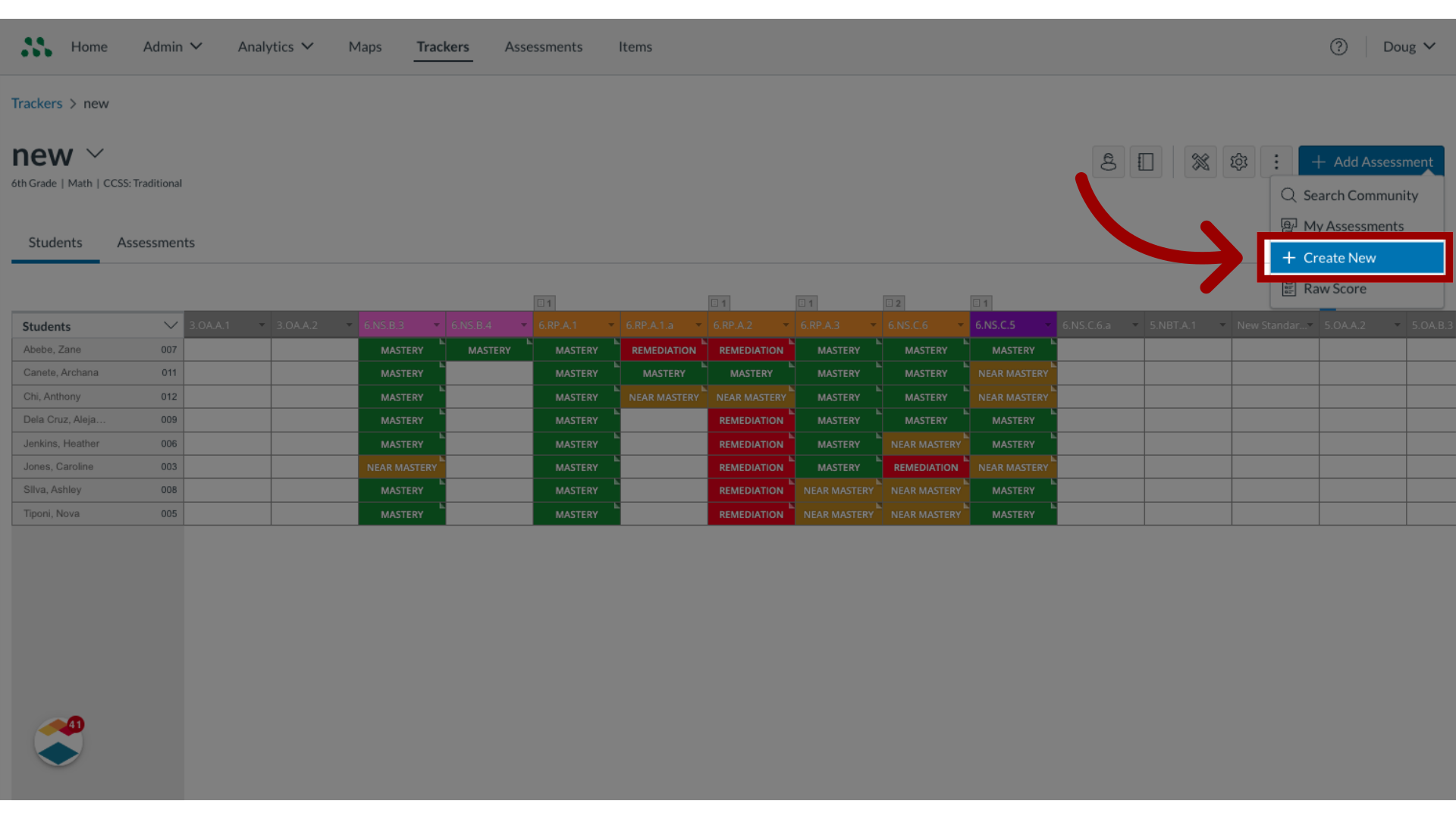
Task: Open the 6.NS.B.3 column dropdown arrow
Action: (436, 325)
